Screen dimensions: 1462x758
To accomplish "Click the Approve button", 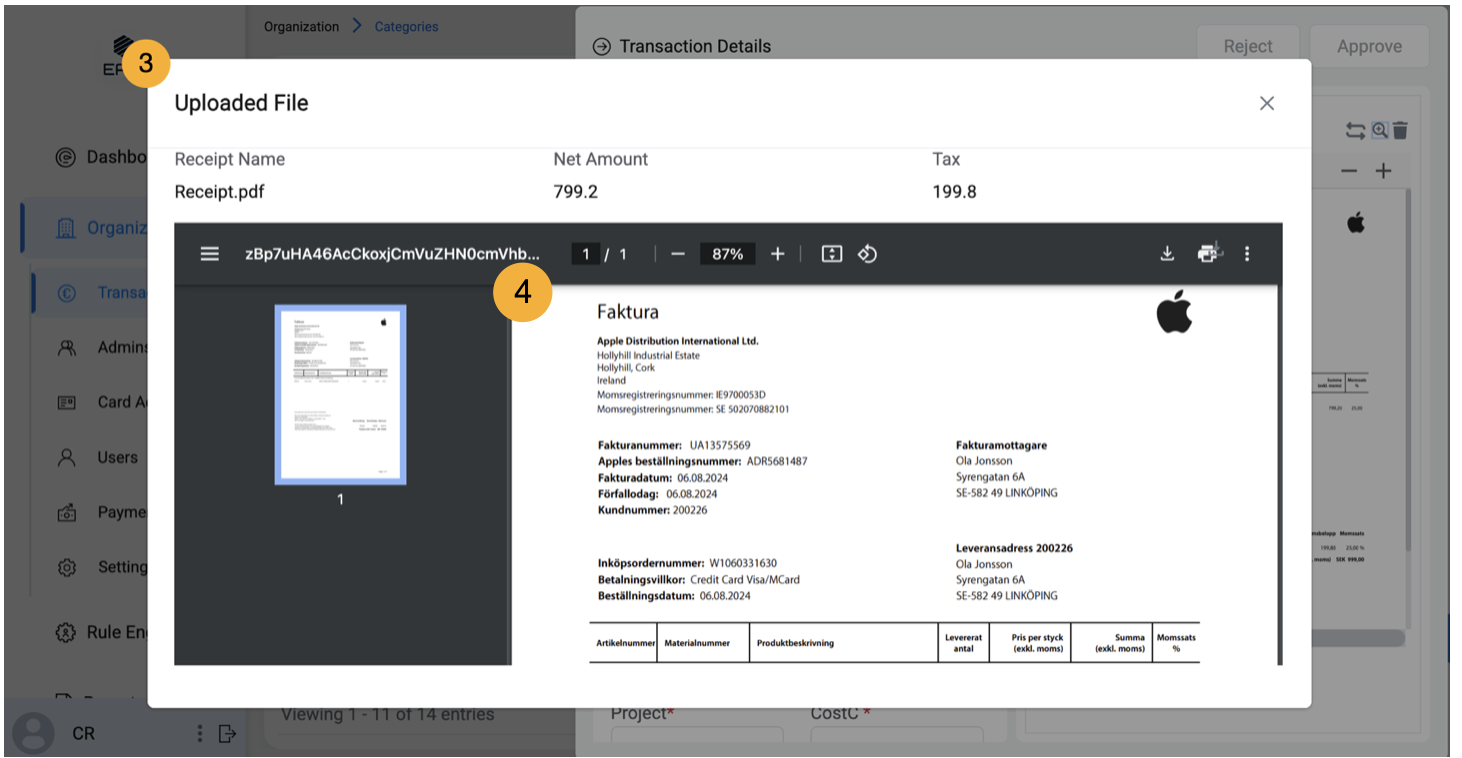I will tap(1369, 46).
